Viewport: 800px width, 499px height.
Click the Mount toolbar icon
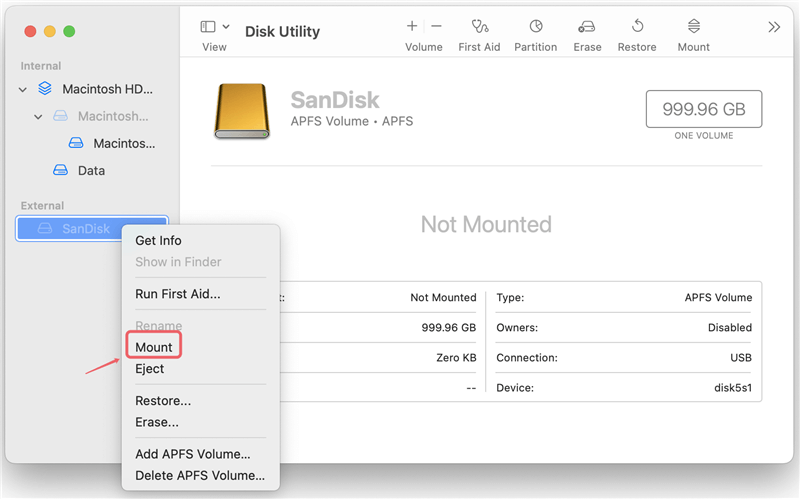(x=694, y=26)
